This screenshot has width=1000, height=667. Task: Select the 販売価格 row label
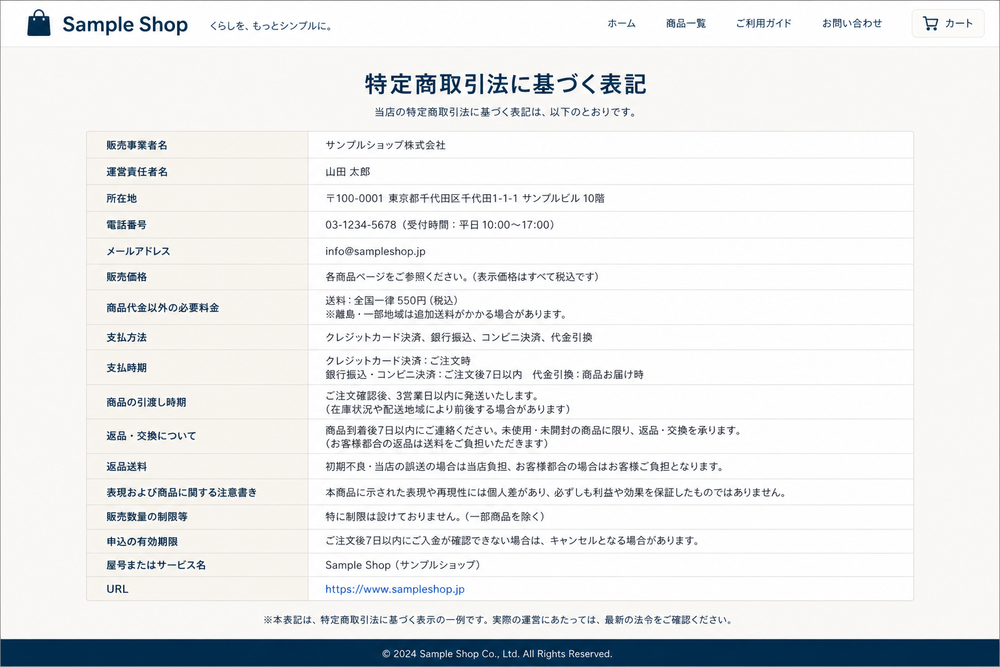pos(126,277)
